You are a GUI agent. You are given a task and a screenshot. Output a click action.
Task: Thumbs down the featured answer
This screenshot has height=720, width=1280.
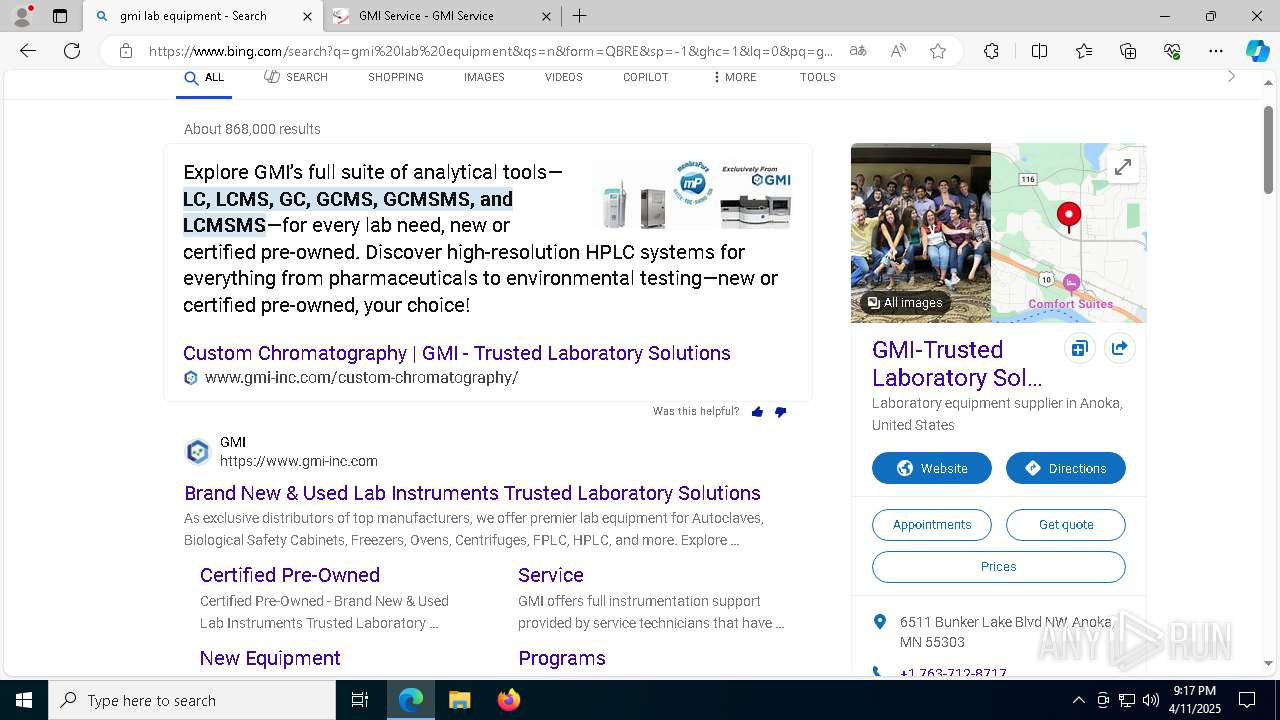tap(781, 412)
